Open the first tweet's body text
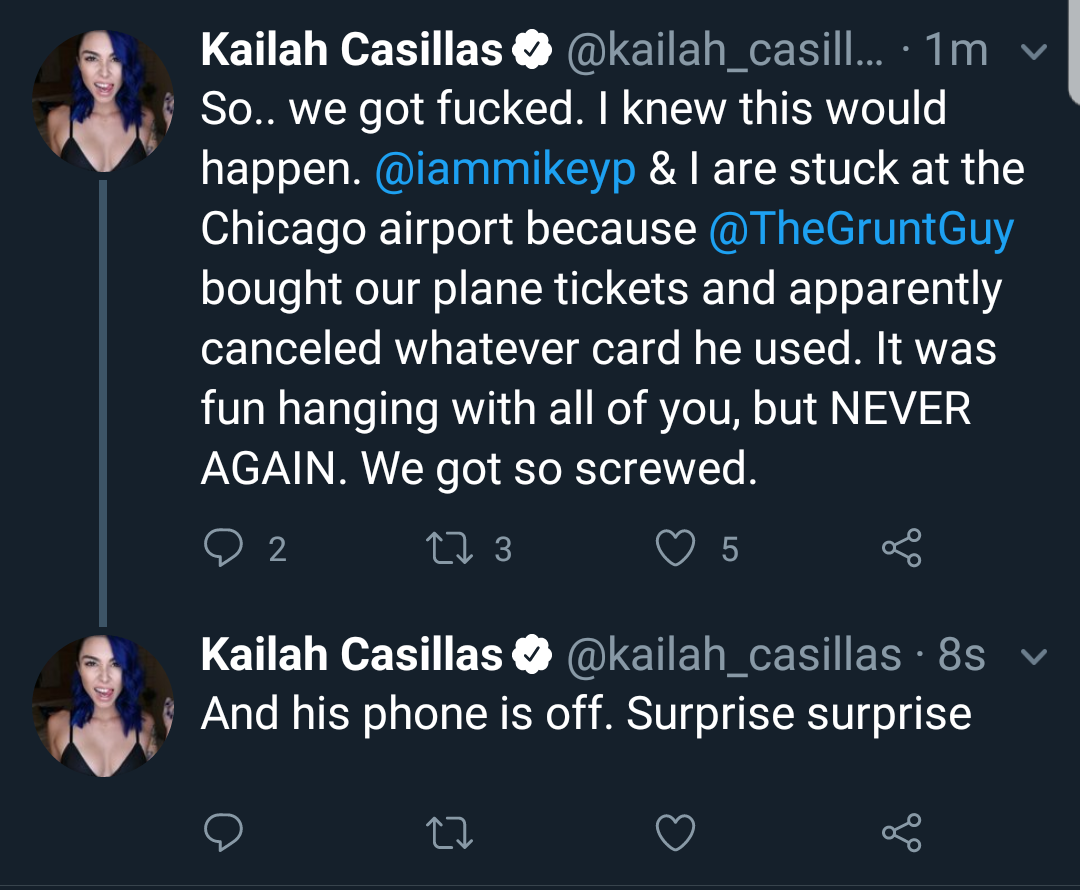The image size is (1080, 890). tap(613, 289)
